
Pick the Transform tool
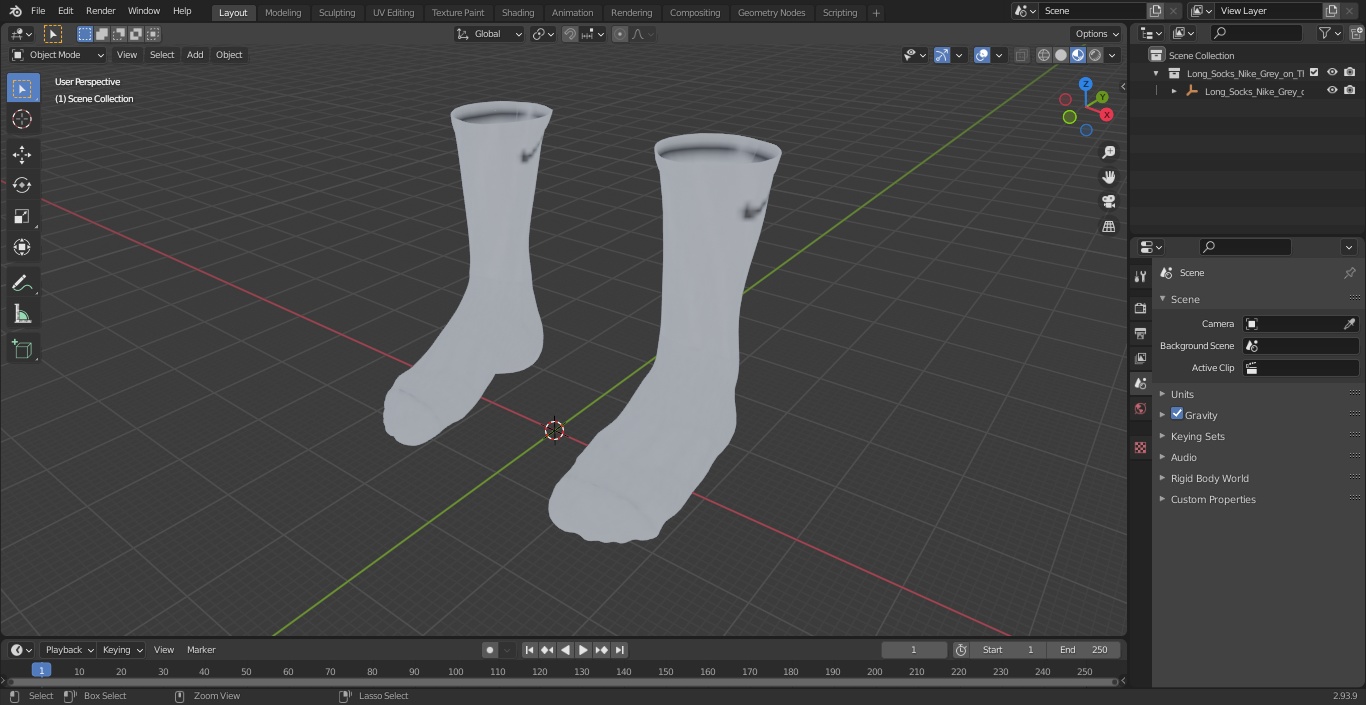[23, 247]
